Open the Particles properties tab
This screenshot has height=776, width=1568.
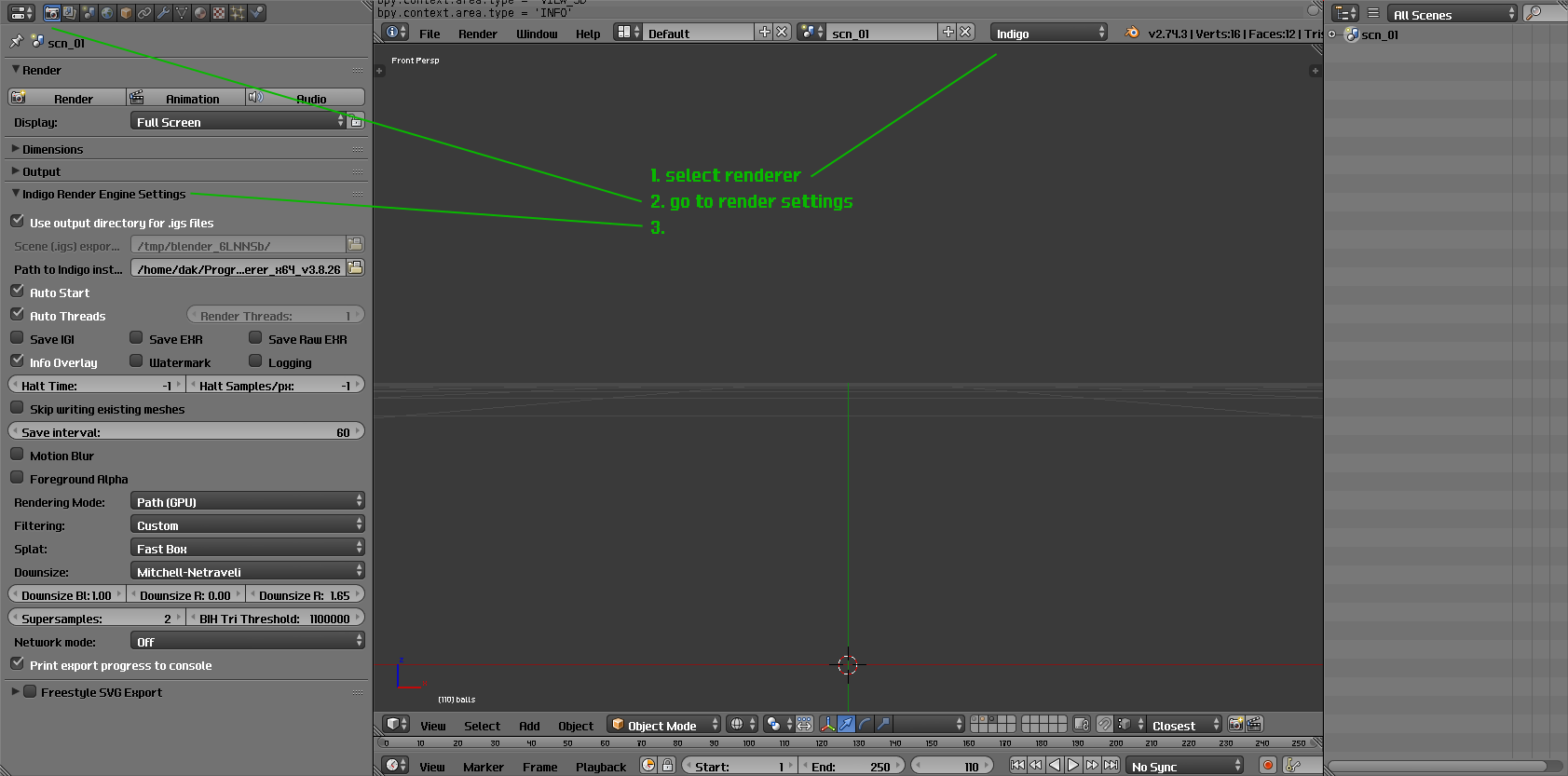pyautogui.click(x=238, y=13)
